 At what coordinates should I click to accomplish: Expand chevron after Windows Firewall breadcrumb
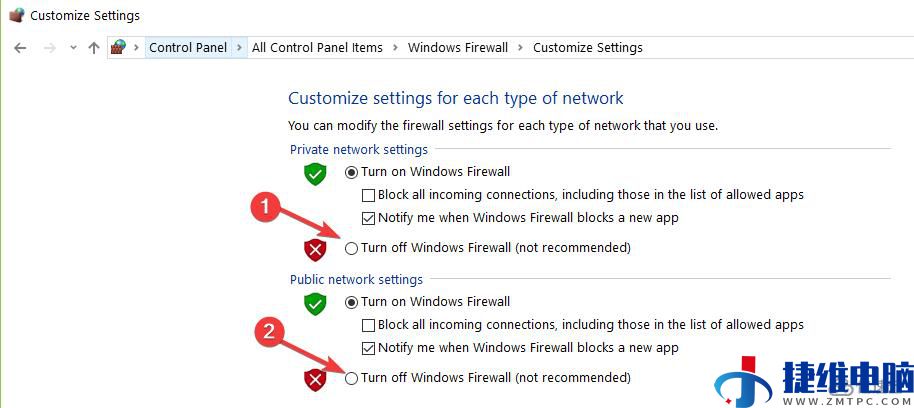[x=521, y=47]
